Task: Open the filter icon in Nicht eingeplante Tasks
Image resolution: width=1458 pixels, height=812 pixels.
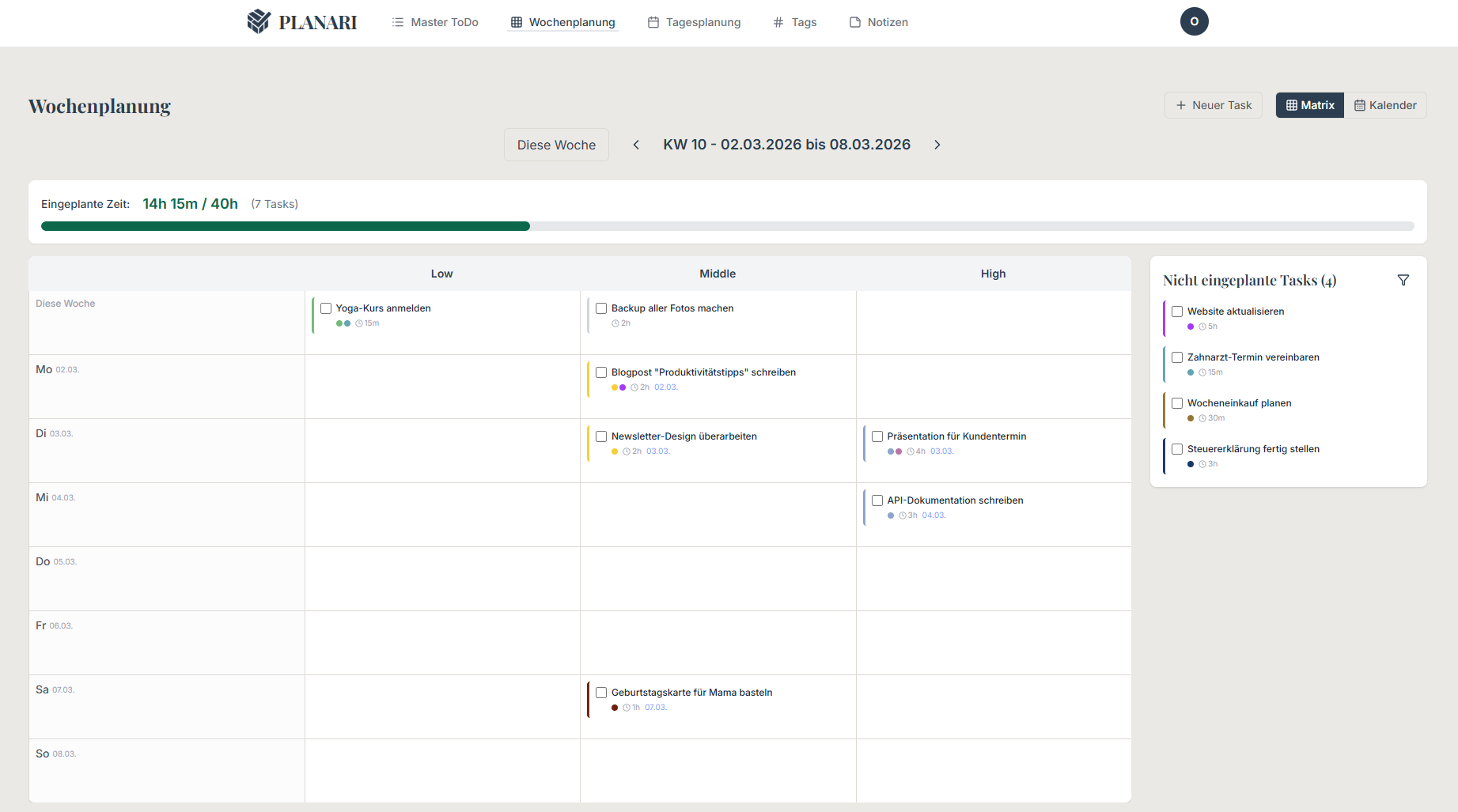Action: [x=1404, y=280]
